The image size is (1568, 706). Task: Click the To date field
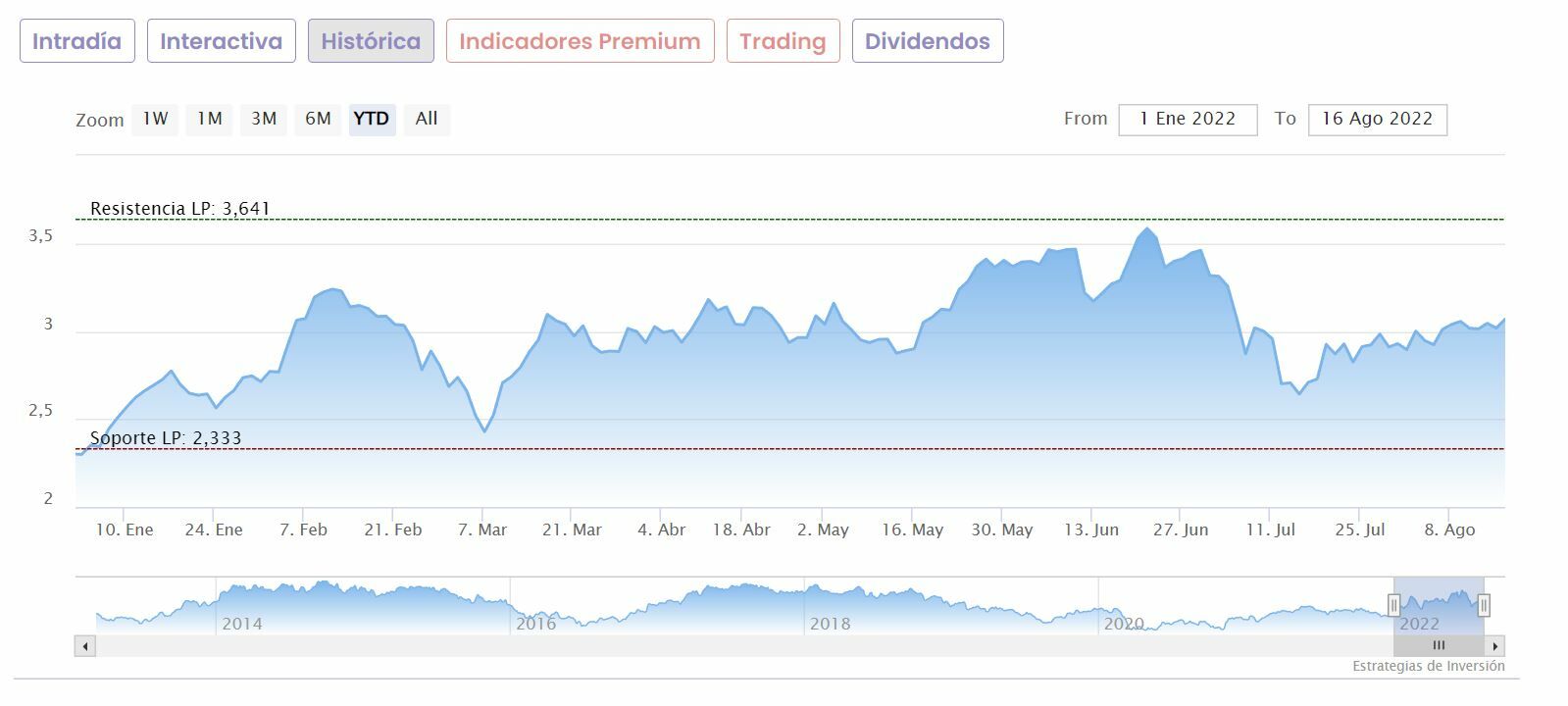[x=1377, y=120]
